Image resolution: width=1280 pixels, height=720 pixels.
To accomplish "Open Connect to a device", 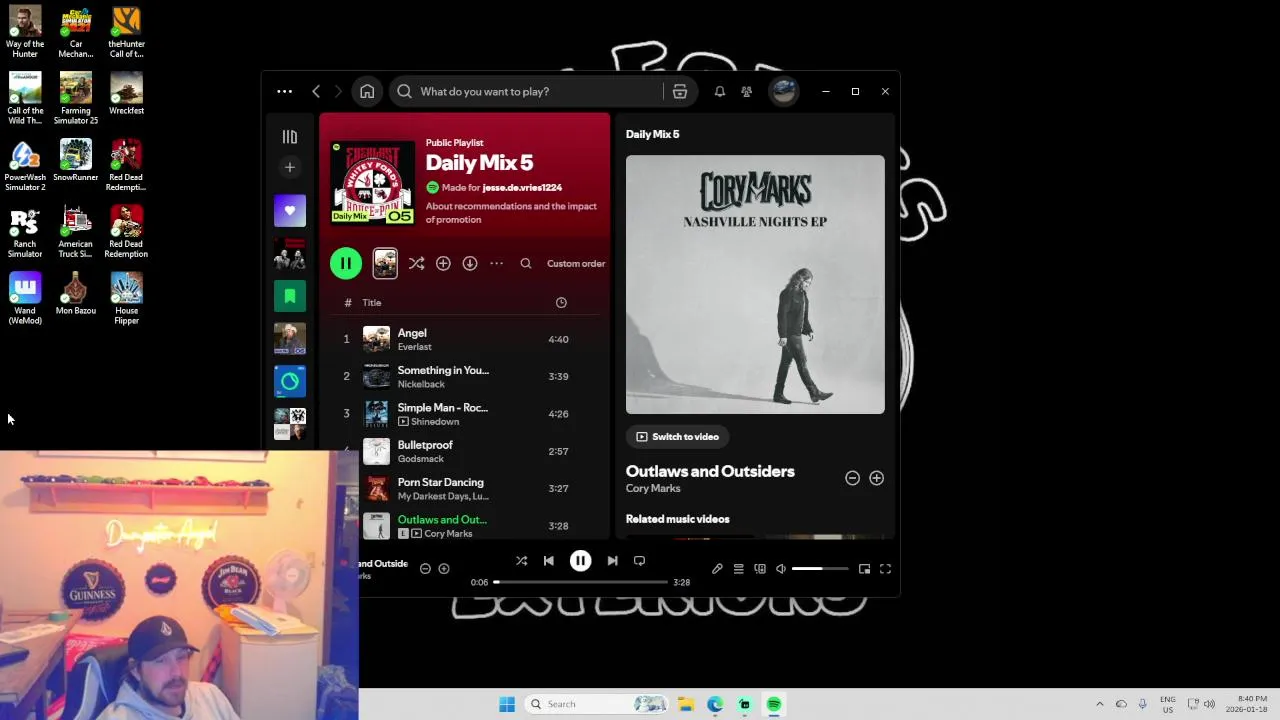I will pos(760,569).
